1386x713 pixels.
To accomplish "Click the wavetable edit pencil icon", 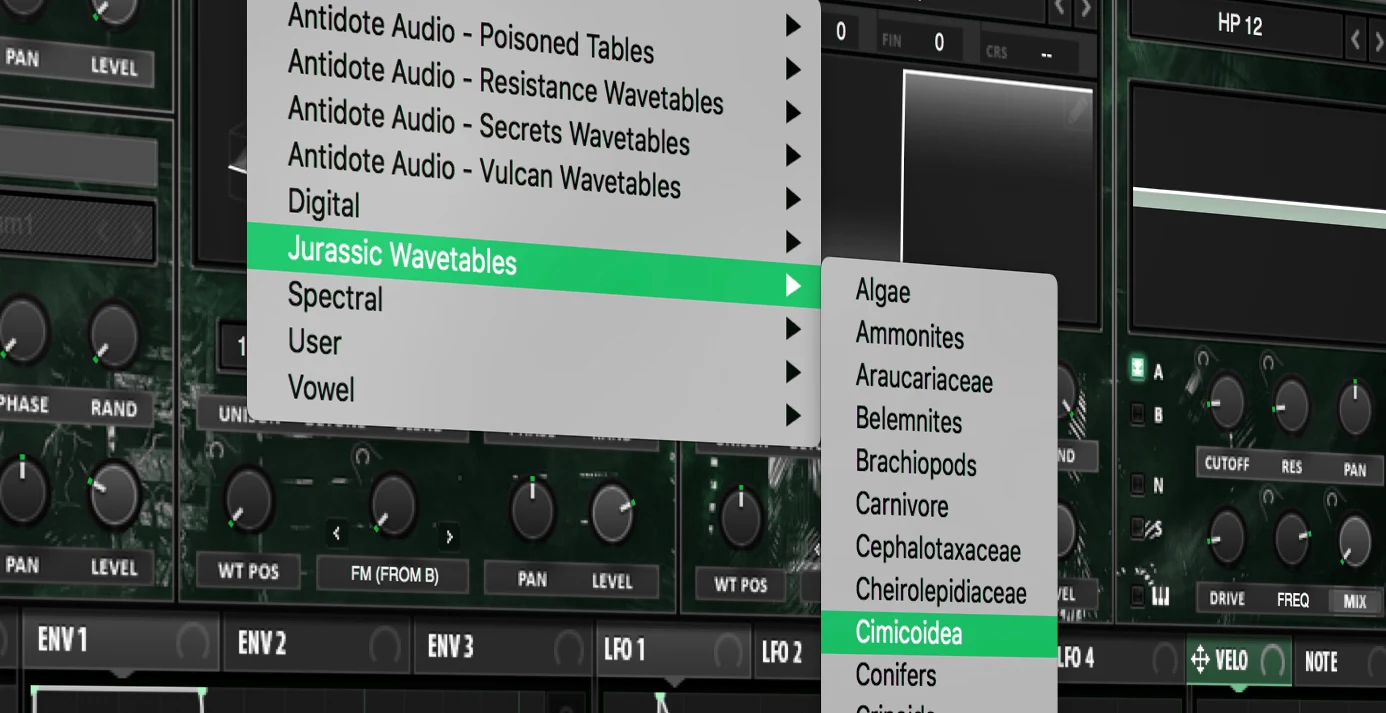I will [1076, 111].
